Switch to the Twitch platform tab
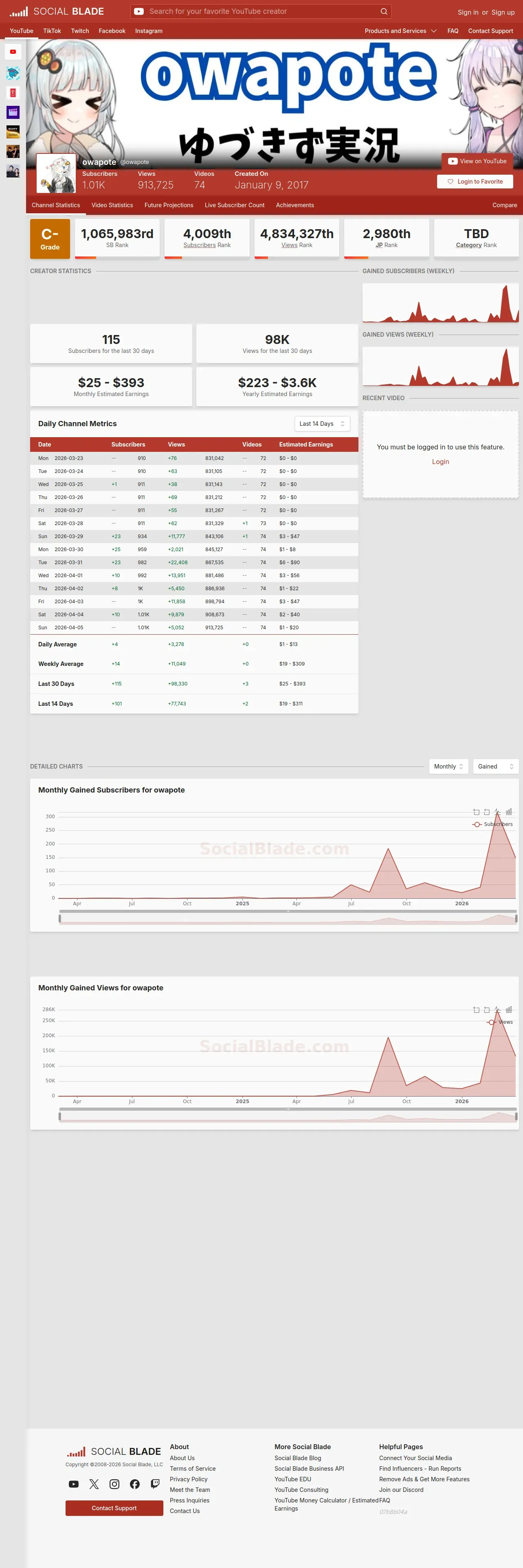This screenshot has width=523, height=1568. (x=80, y=31)
